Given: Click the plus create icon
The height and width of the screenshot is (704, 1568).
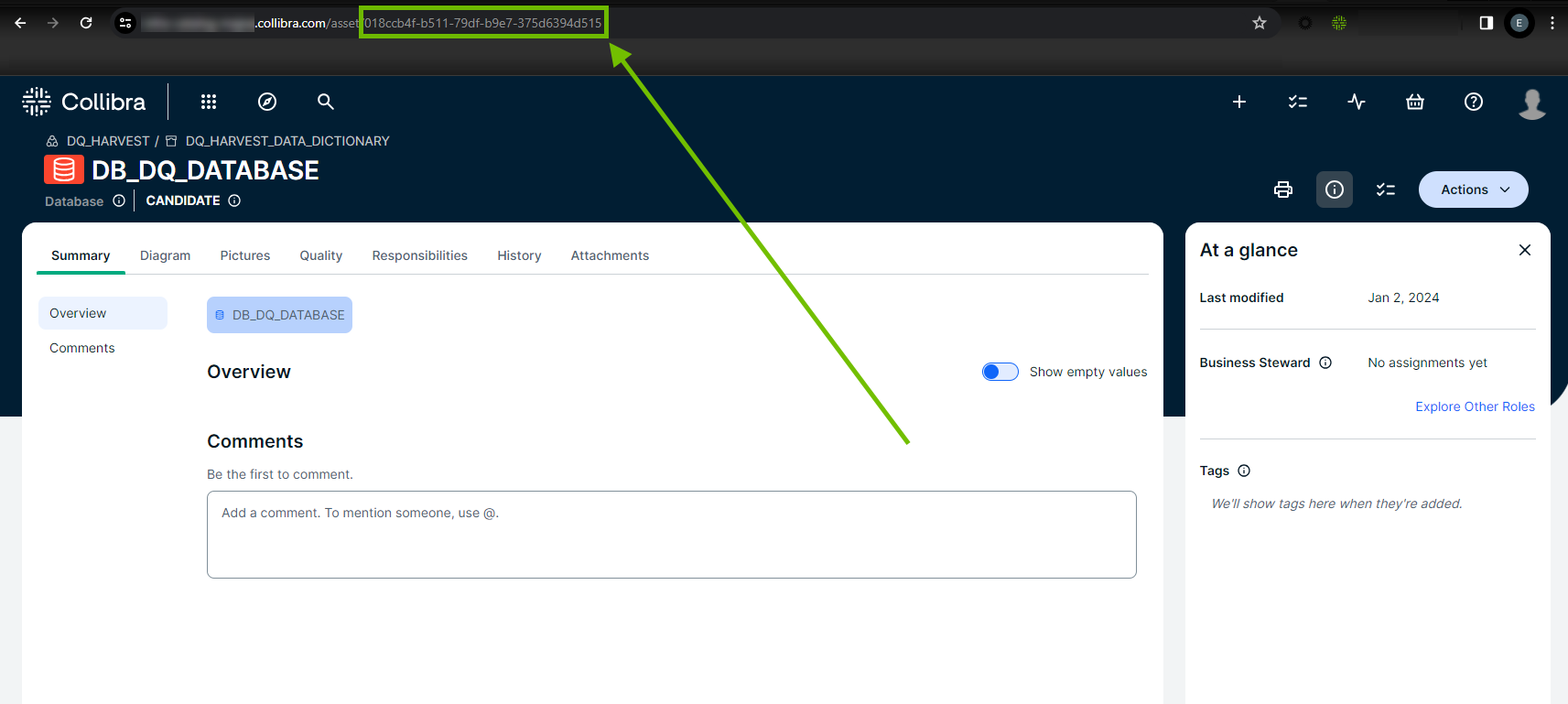Looking at the screenshot, I should (1239, 102).
